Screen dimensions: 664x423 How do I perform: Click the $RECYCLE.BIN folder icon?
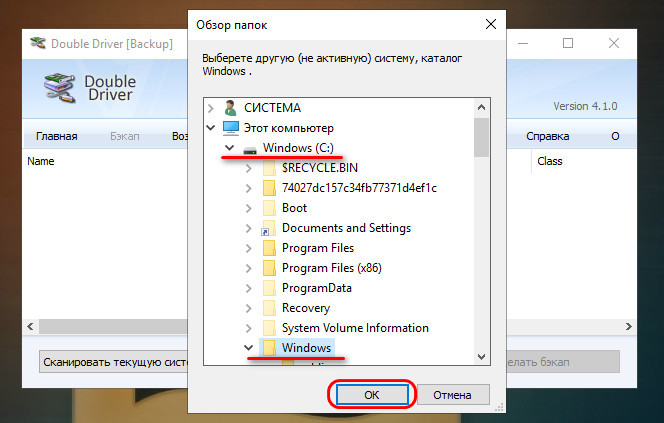pos(269,168)
